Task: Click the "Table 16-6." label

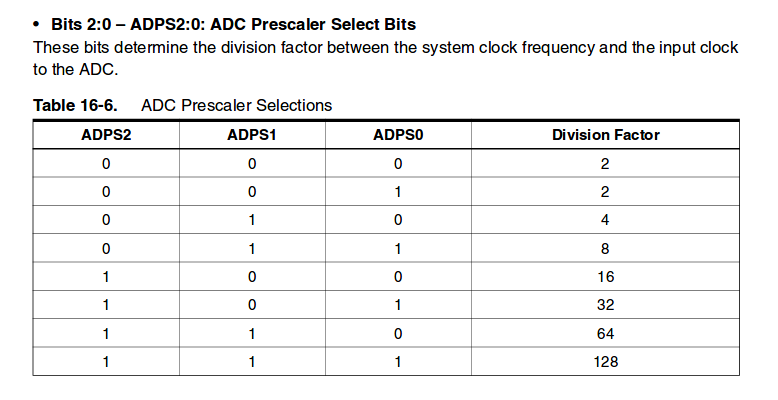Action: (75, 105)
